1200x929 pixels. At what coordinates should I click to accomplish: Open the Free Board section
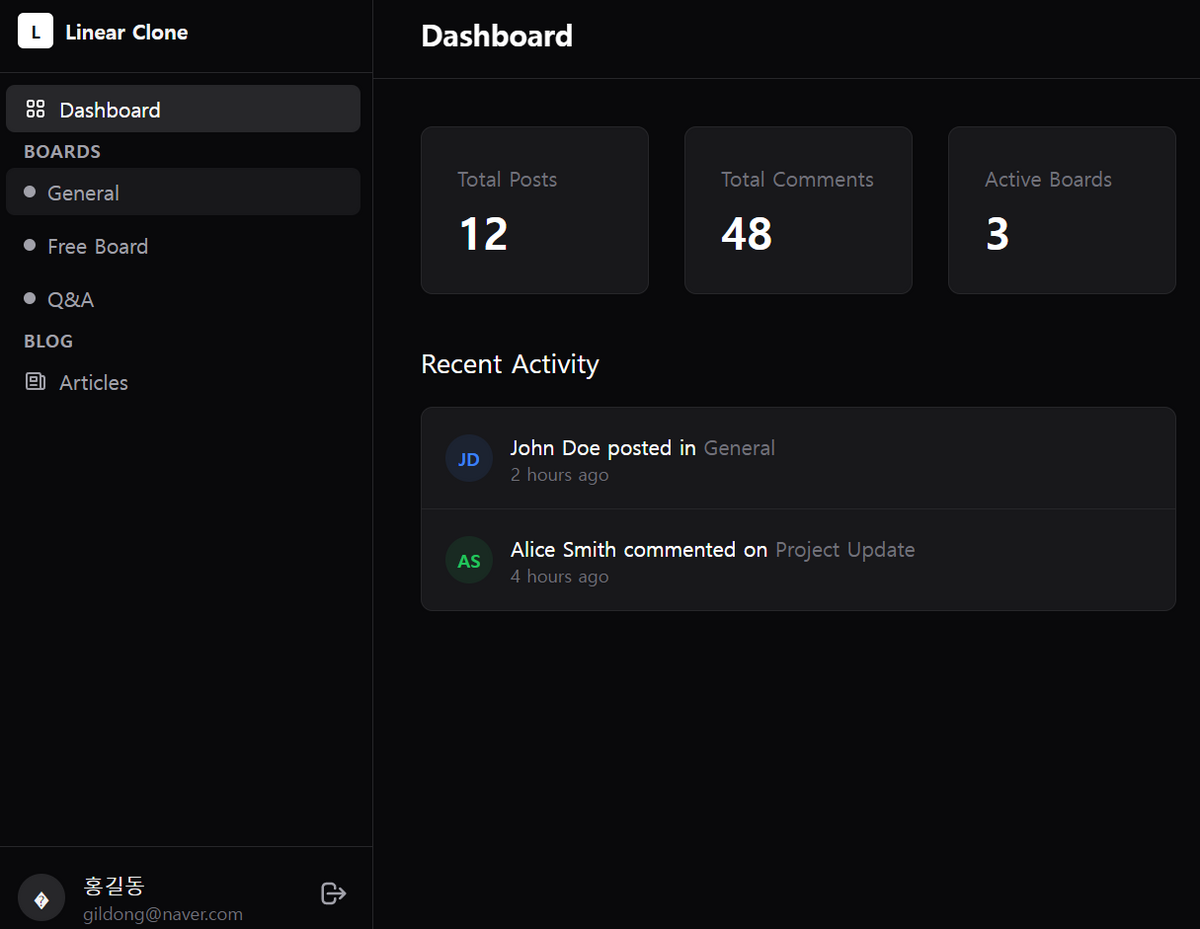click(98, 246)
